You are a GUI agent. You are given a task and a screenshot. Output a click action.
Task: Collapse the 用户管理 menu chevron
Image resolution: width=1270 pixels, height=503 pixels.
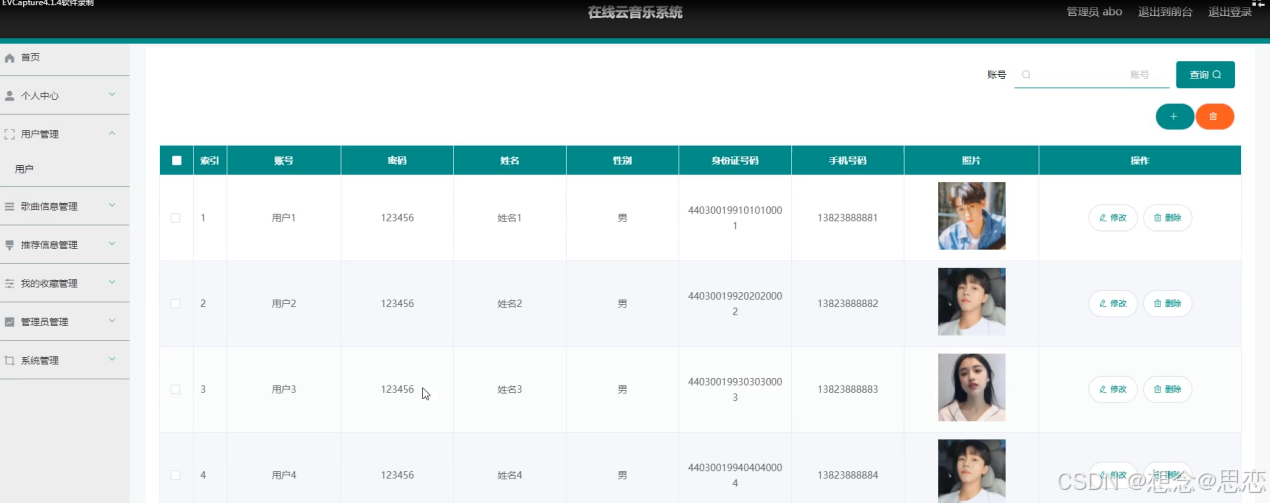[112, 133]
